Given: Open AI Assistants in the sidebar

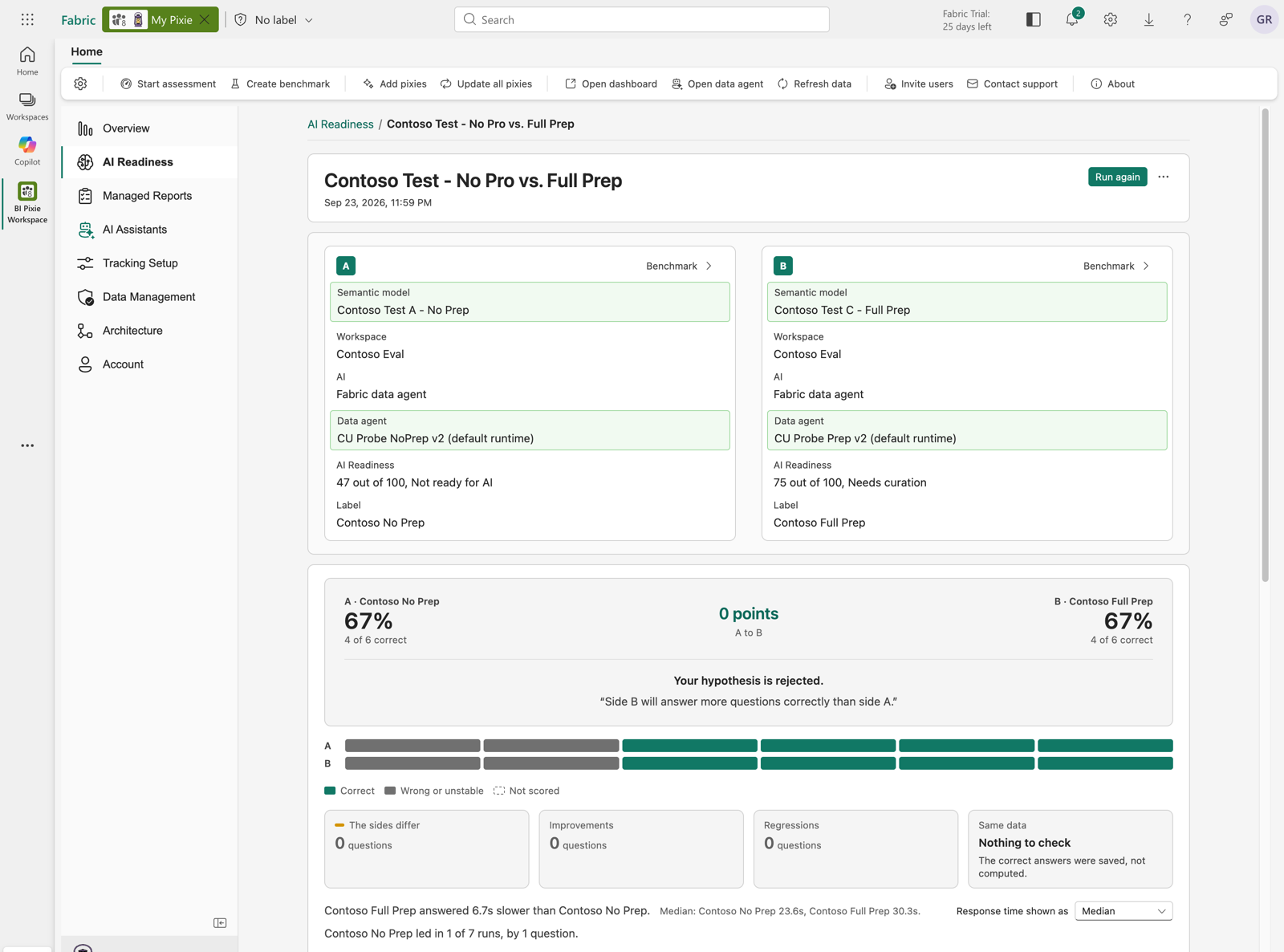Looking at the screenshot, I should [x=150, y=230].
